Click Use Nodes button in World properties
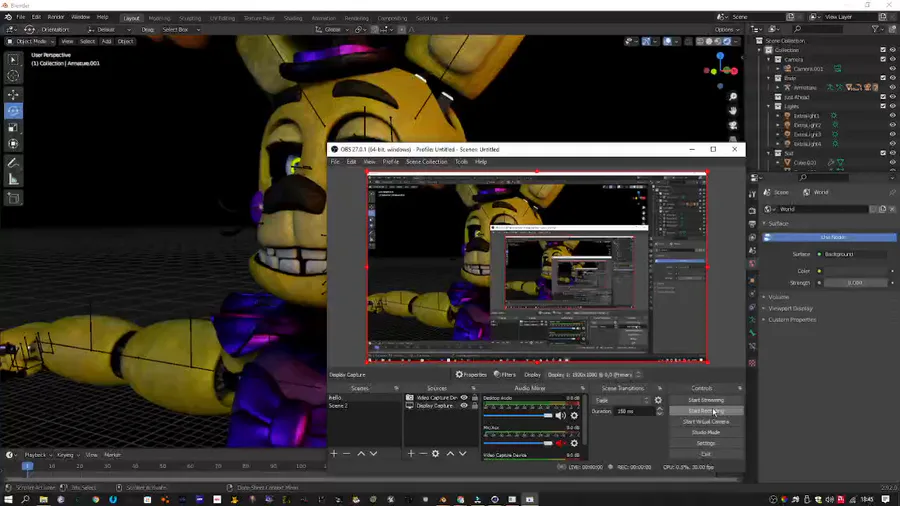This screenshot has width=900, height=506. pyautogui.click(x=829, y=237)
